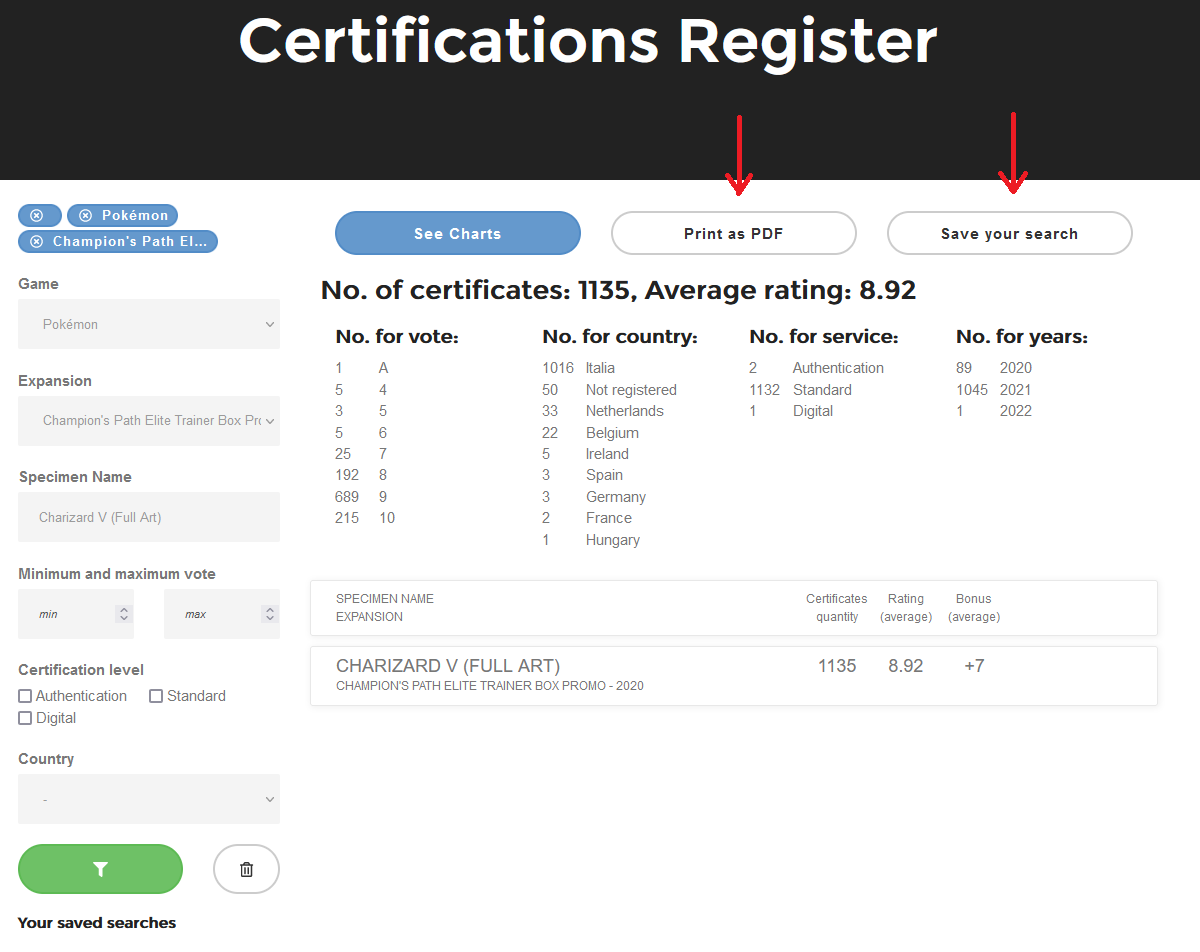Open the Country dropdown
The width and height of the screenshot is (1200, 952).
149,799
